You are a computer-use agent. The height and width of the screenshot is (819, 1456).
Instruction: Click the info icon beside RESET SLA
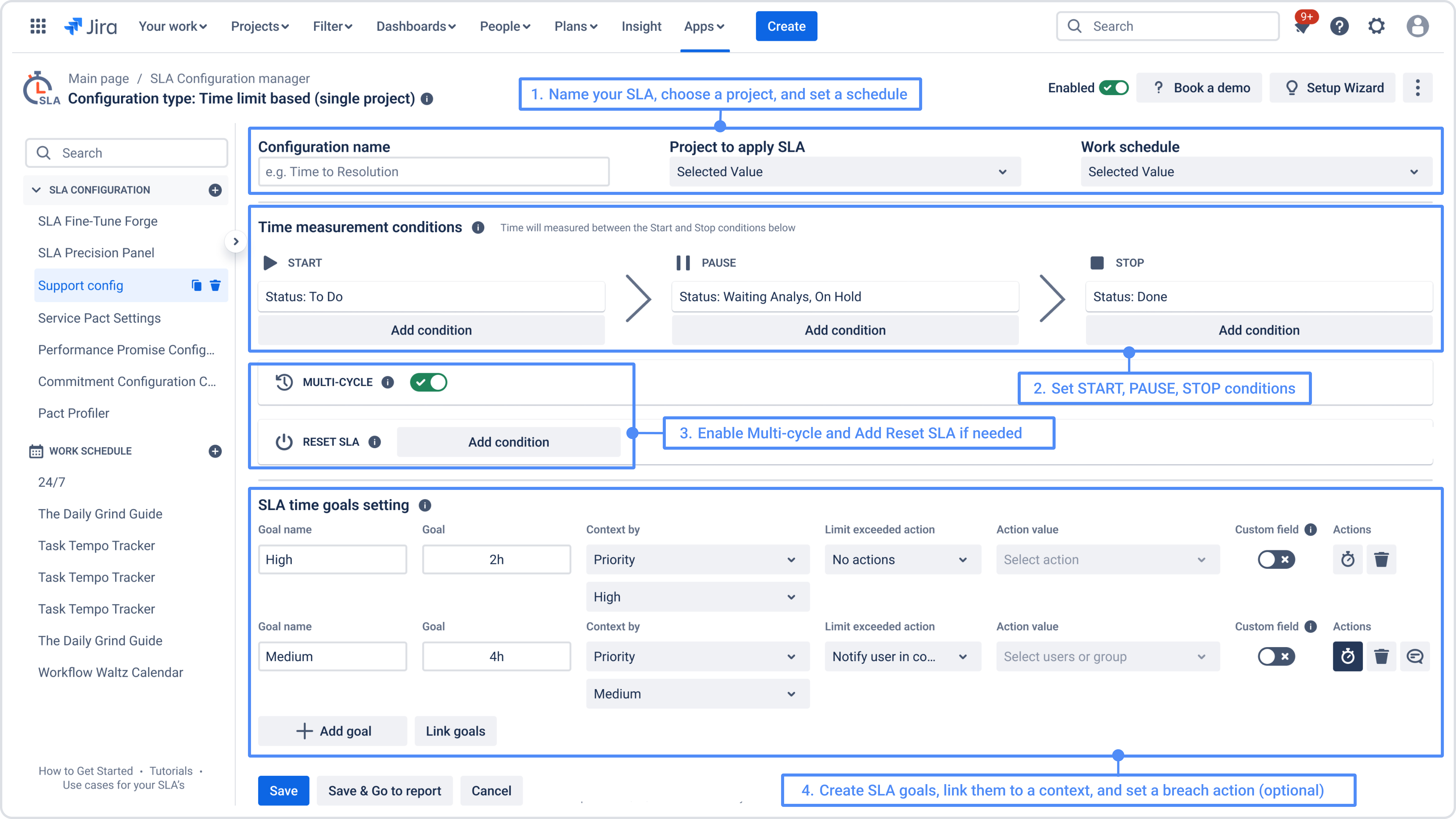(x=375, y=442)
